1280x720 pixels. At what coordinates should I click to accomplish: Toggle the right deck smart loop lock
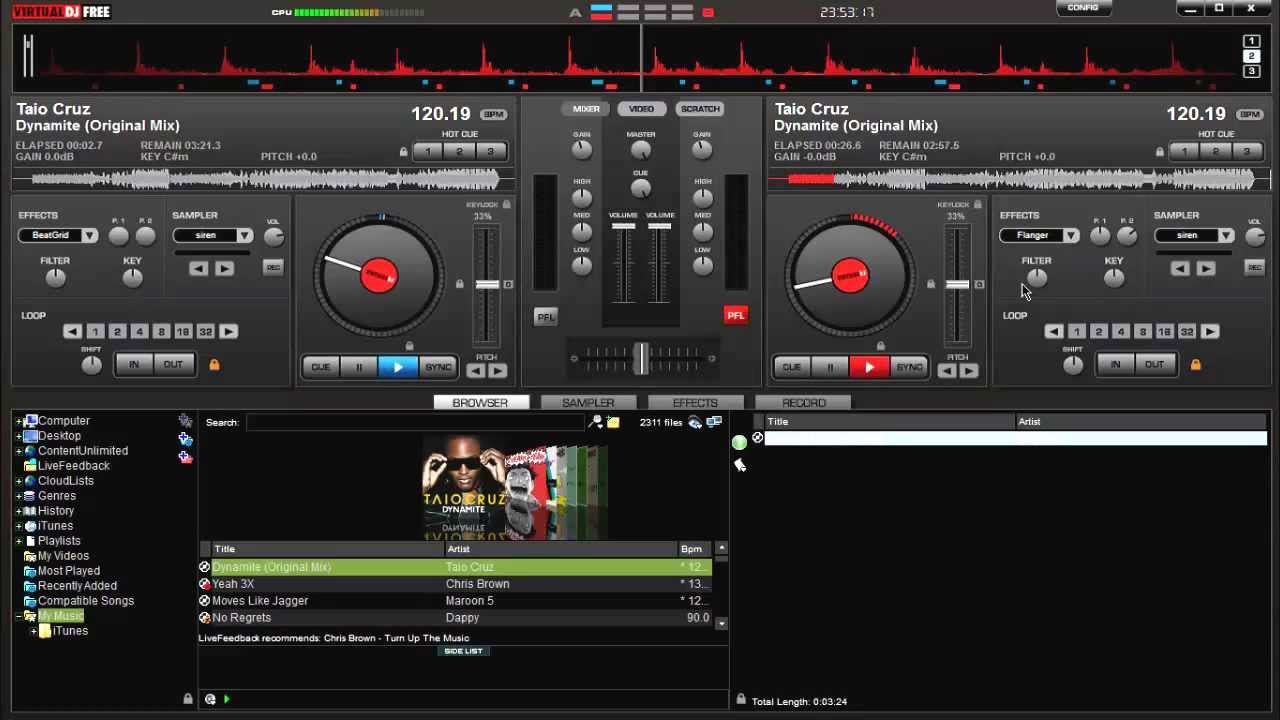pos(1195,365)
